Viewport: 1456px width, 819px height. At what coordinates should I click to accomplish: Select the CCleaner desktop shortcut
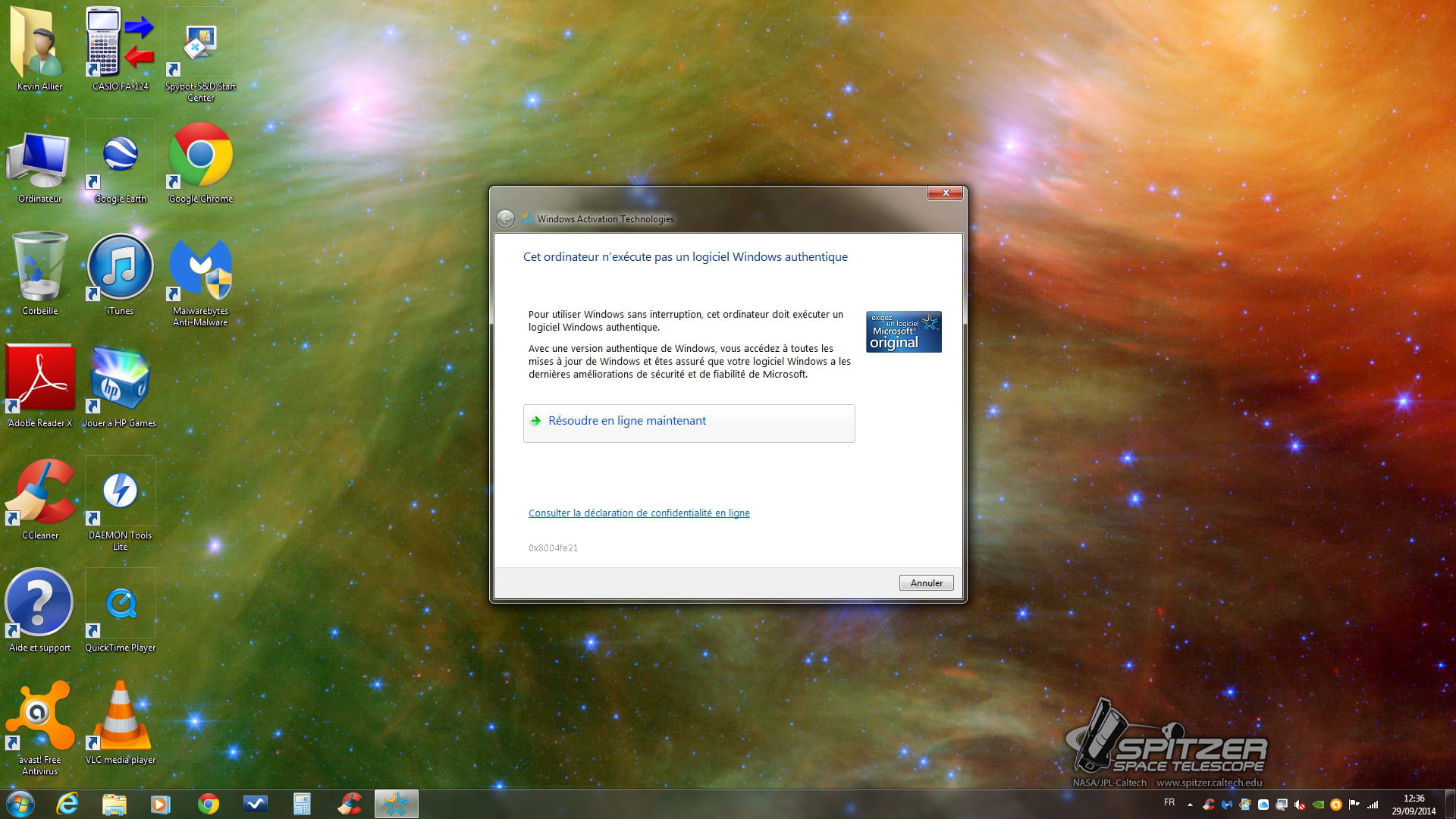click(x=39, y=499)
